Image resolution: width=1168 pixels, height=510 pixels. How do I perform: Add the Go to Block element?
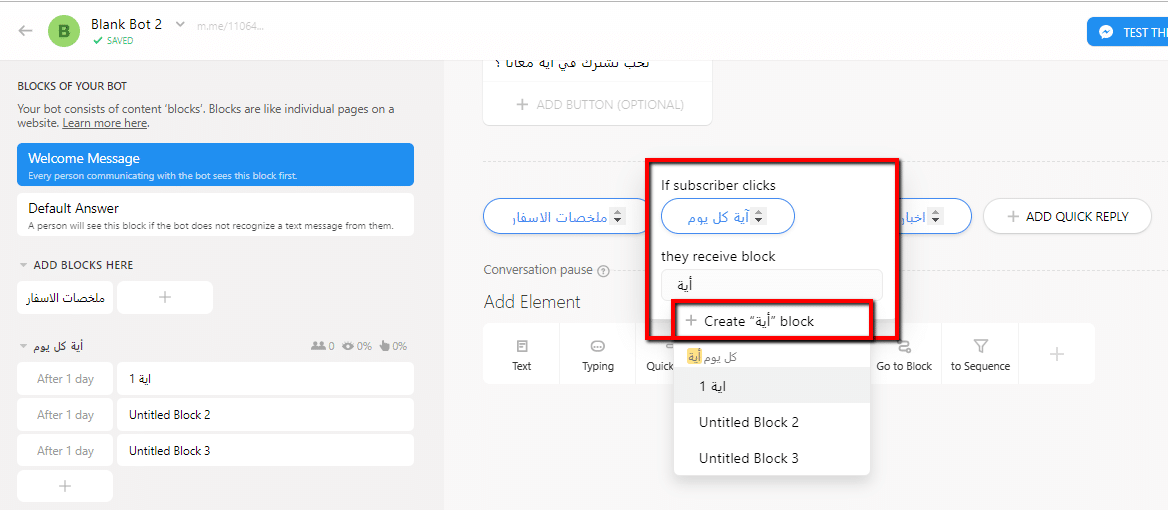click(x=904, y=354)
